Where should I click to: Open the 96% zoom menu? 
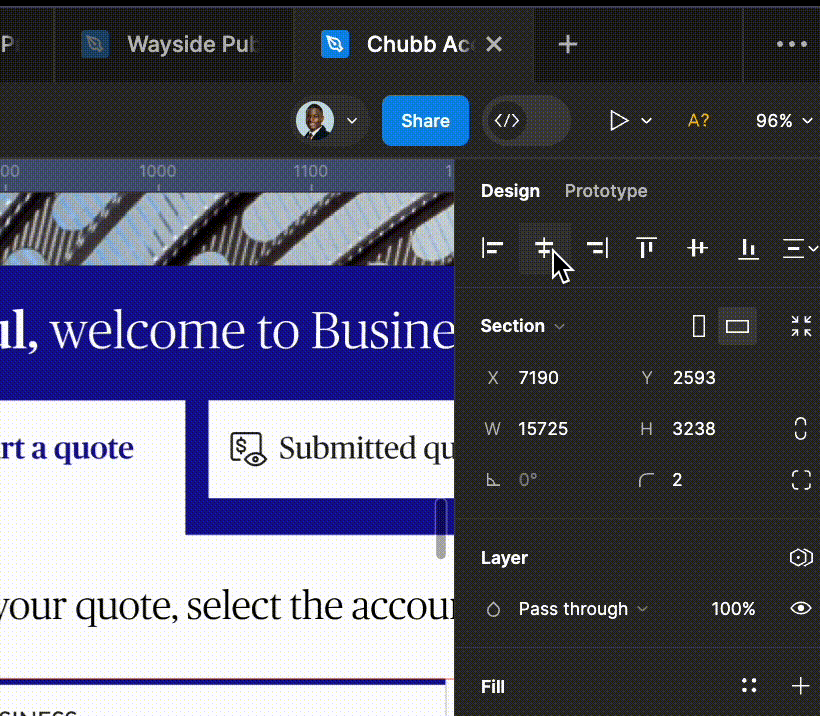(783, 121)
